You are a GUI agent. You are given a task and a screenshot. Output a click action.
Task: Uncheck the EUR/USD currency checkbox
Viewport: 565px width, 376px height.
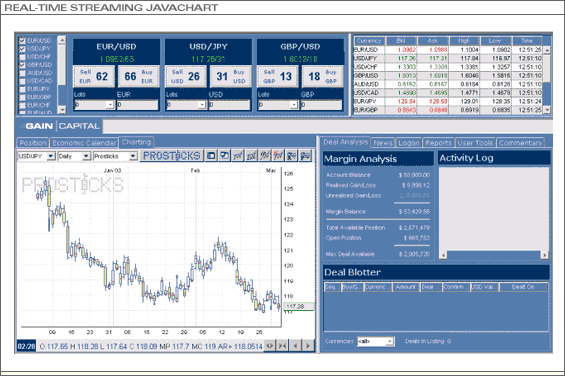(22, 40)
